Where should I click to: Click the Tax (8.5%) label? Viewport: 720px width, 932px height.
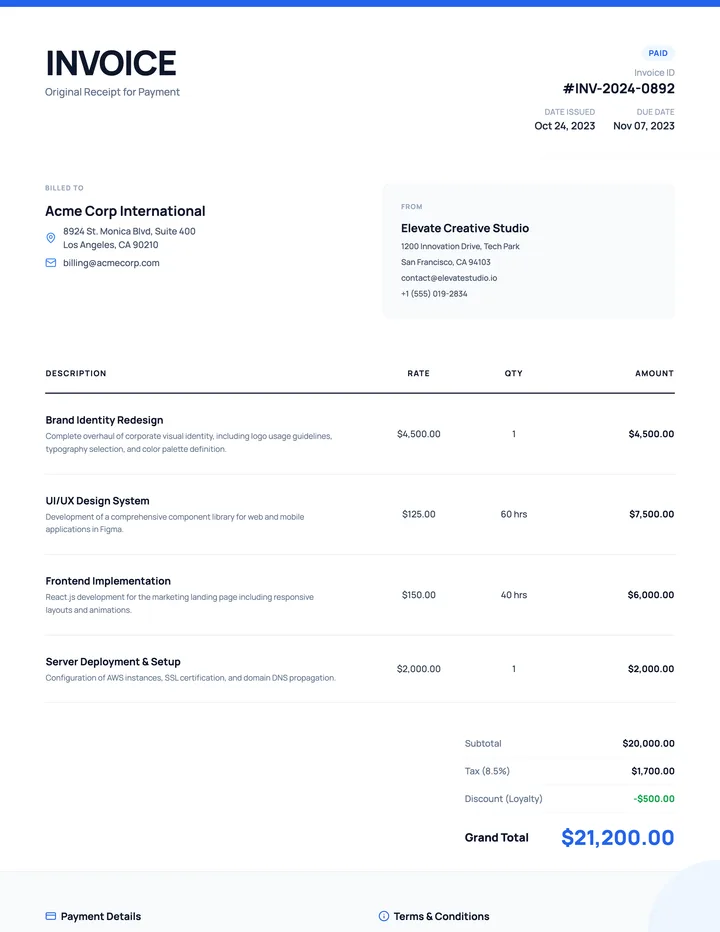pos(487,772)
